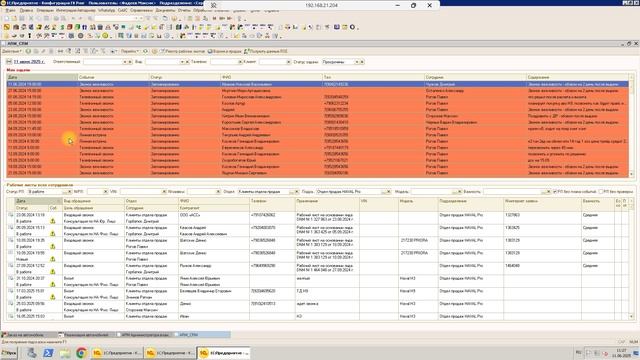Viewport: 640px width, 360px height.
Task: Open the Важность filter dropdown
Action: click(x=543, y=191)
